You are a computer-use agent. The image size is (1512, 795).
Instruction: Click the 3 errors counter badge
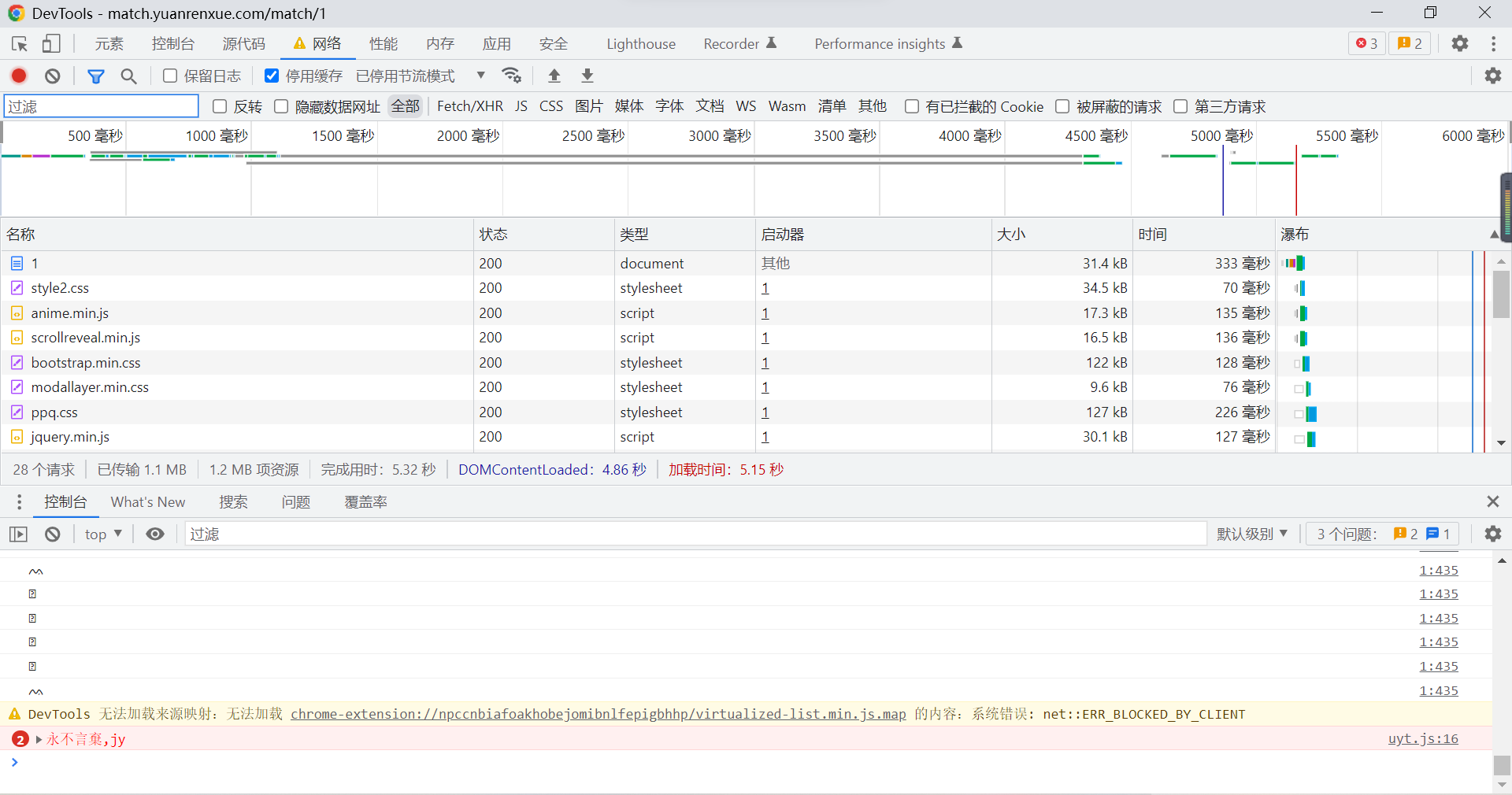[1366, 44]
